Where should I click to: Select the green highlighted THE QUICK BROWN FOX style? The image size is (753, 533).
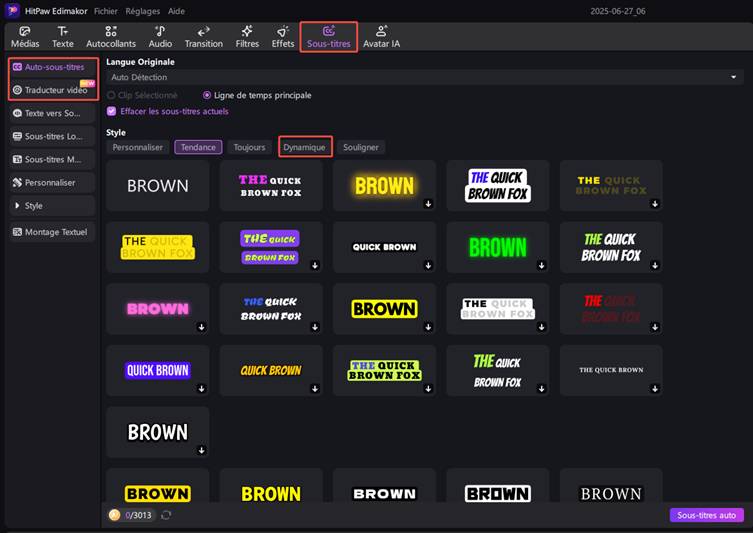coord(384,370)
